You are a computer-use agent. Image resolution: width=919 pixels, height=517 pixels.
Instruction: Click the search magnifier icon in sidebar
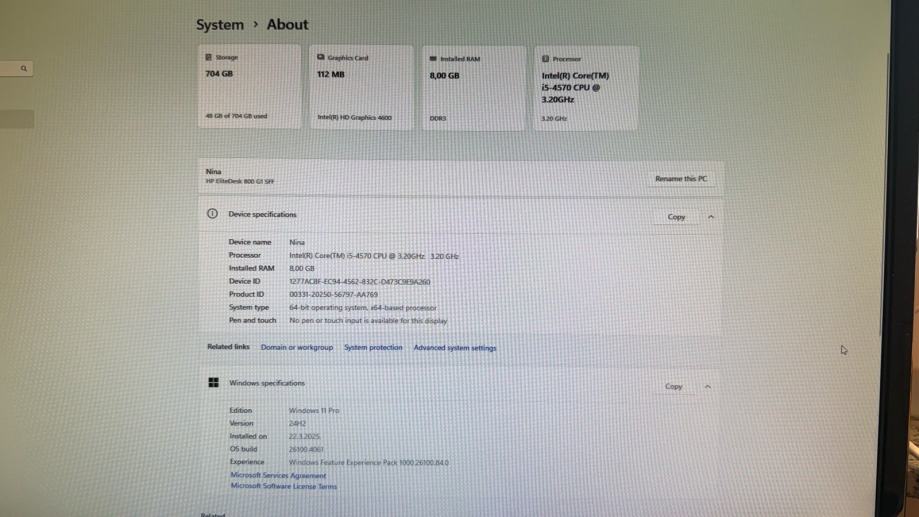24,69
